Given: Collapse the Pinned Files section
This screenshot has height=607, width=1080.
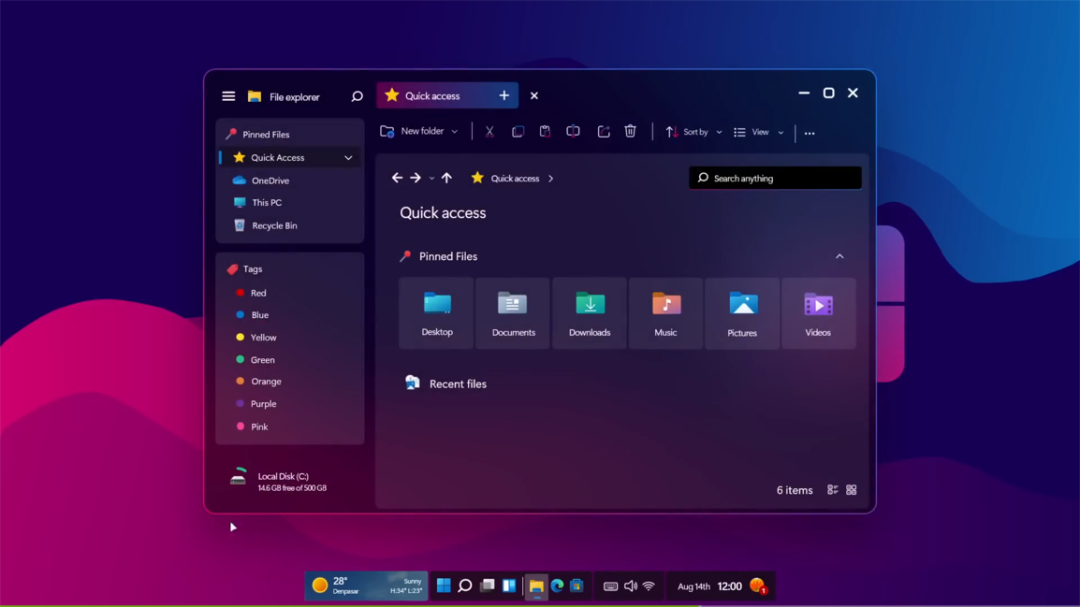Looking at the screenshot, I should [840, 256].
